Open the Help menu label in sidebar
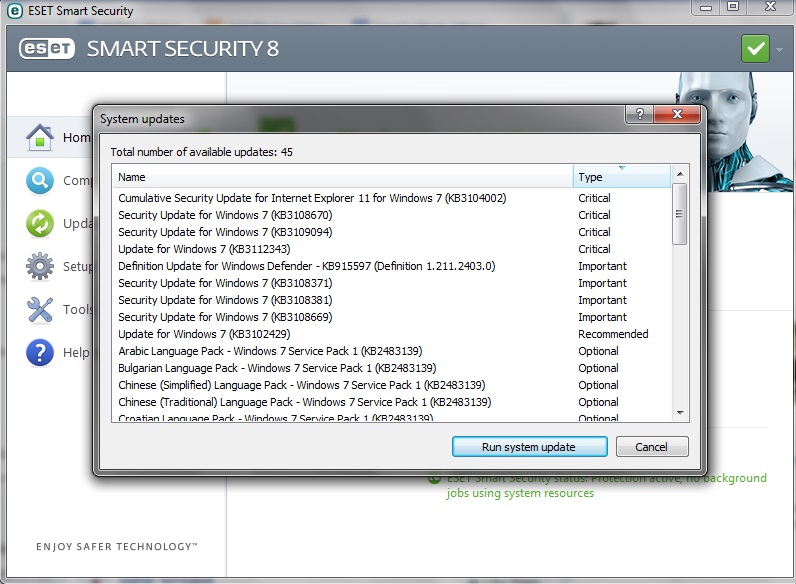796x584 pixels. [76, 352]
